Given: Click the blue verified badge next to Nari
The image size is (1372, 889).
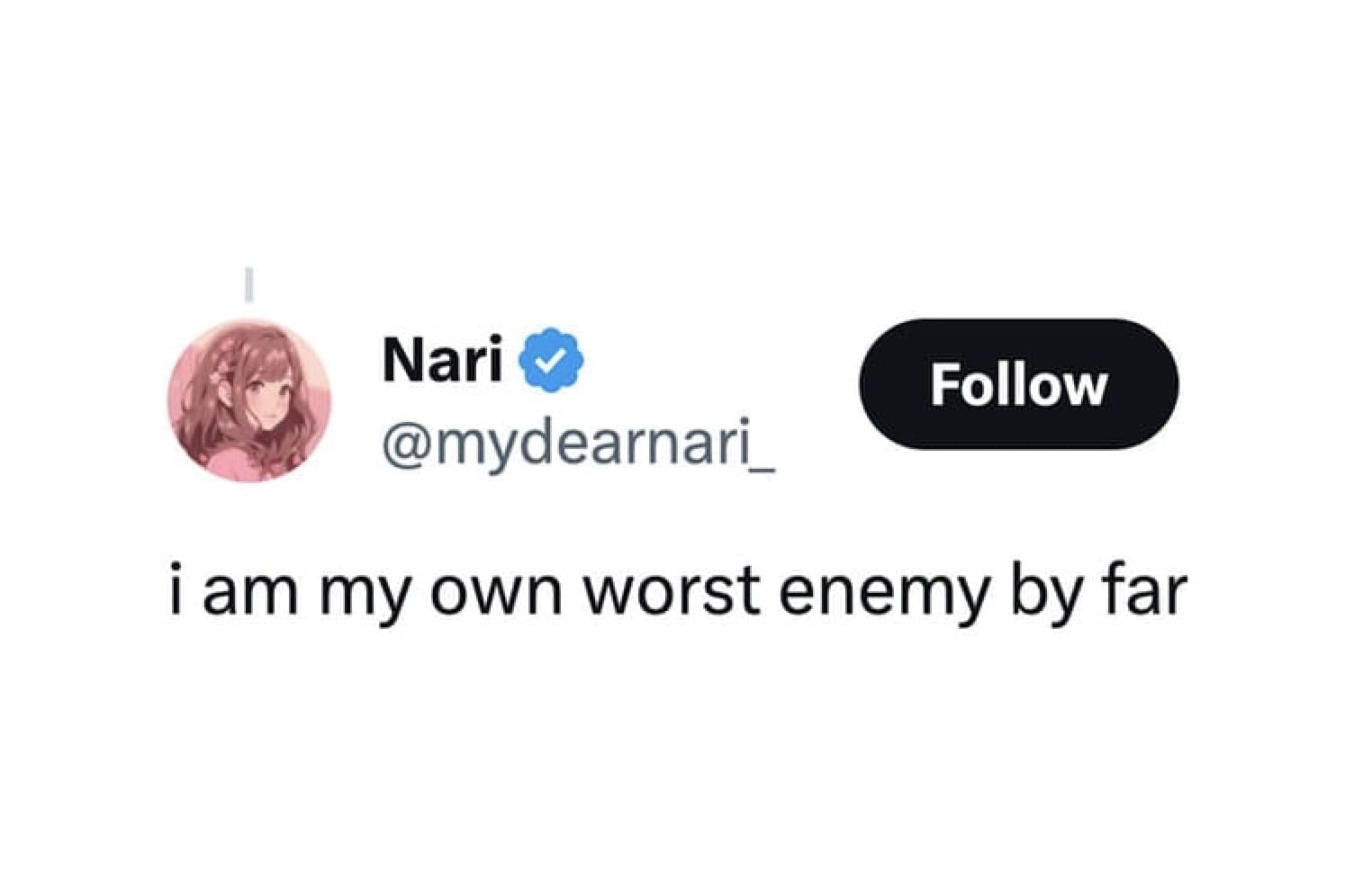Looking at the screenshot, I should click(x=551, y=360).
